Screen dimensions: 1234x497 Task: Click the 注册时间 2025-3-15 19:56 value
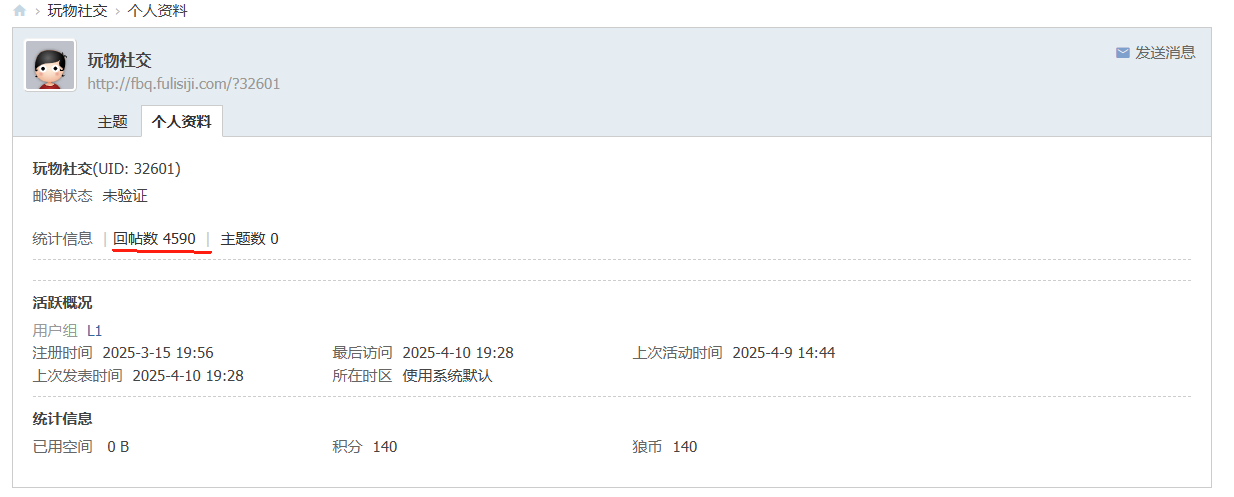pos(158,353)
